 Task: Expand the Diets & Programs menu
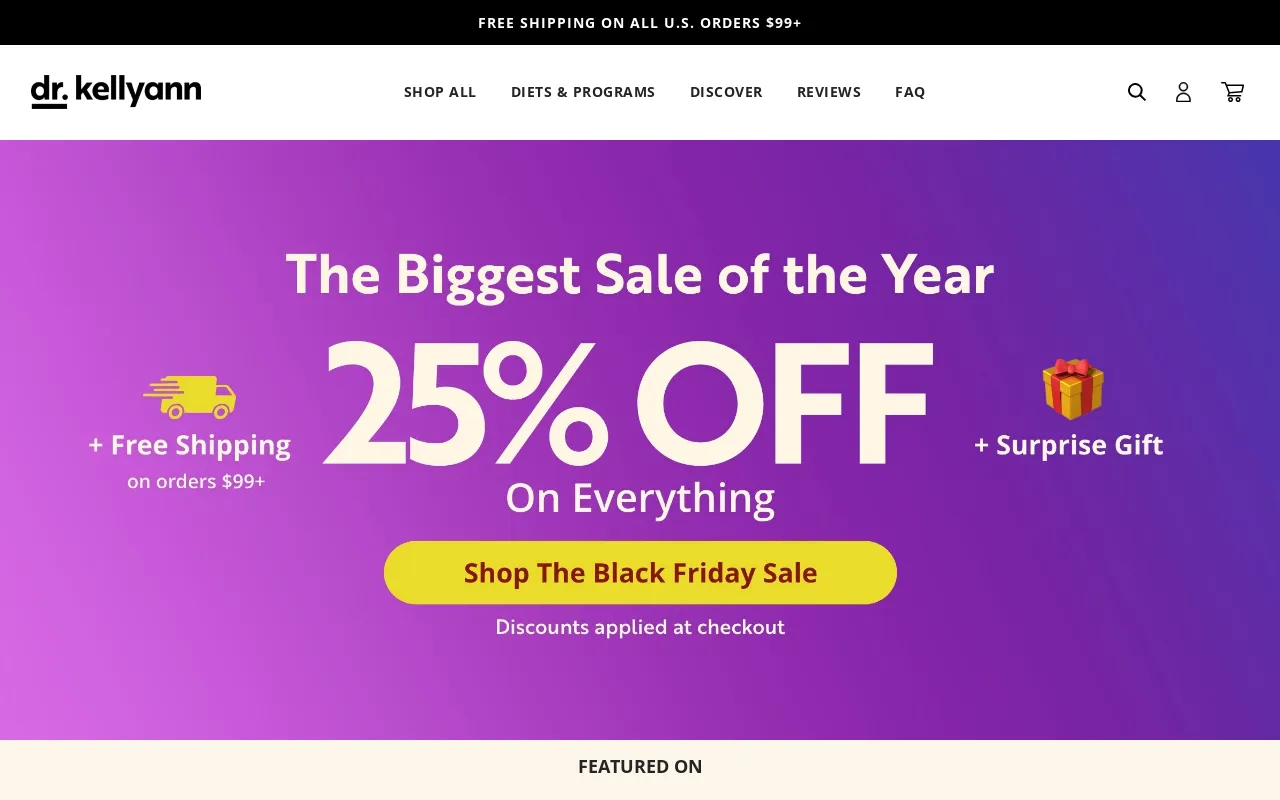pos(583,92)
